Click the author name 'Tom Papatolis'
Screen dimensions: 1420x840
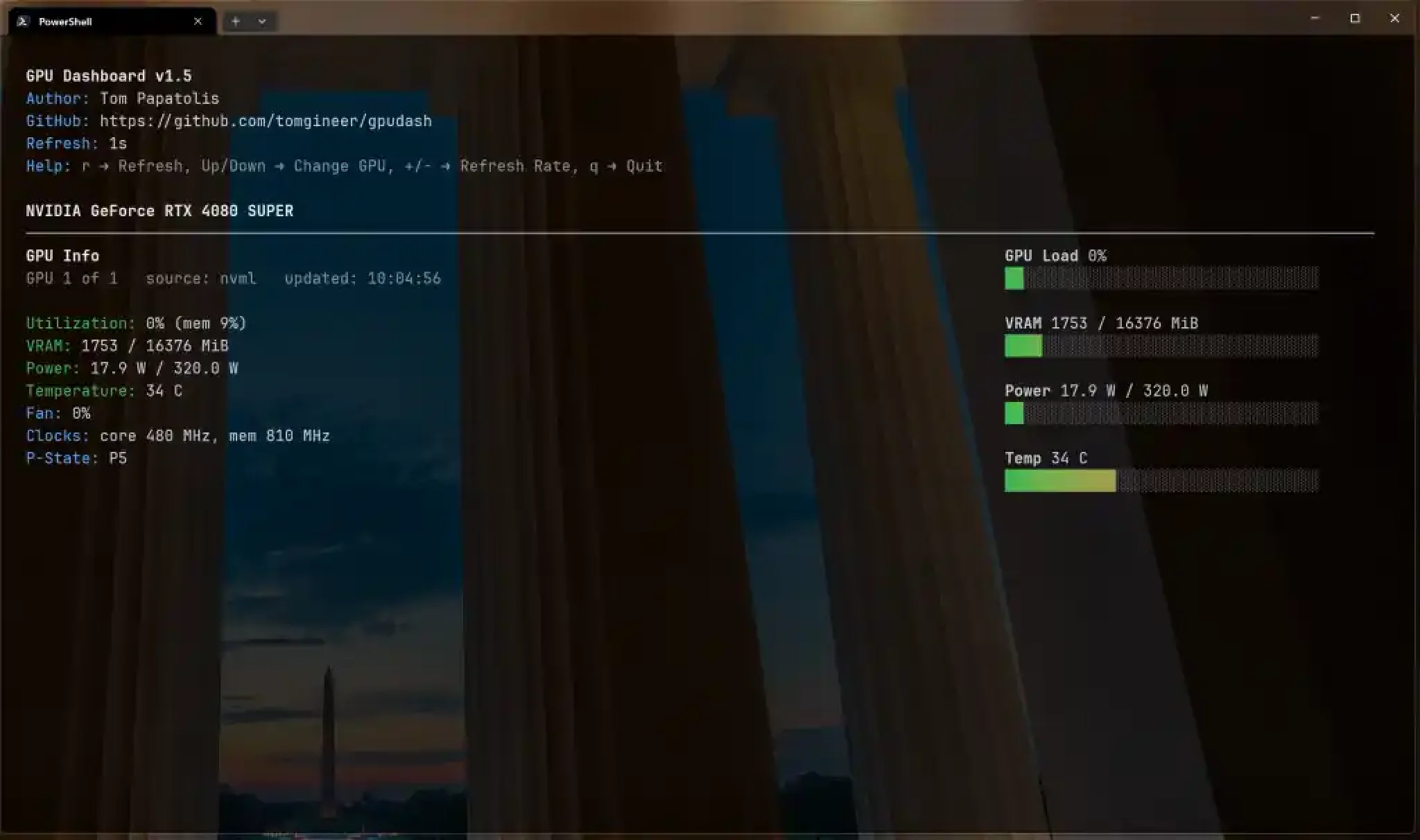point(159,98)
